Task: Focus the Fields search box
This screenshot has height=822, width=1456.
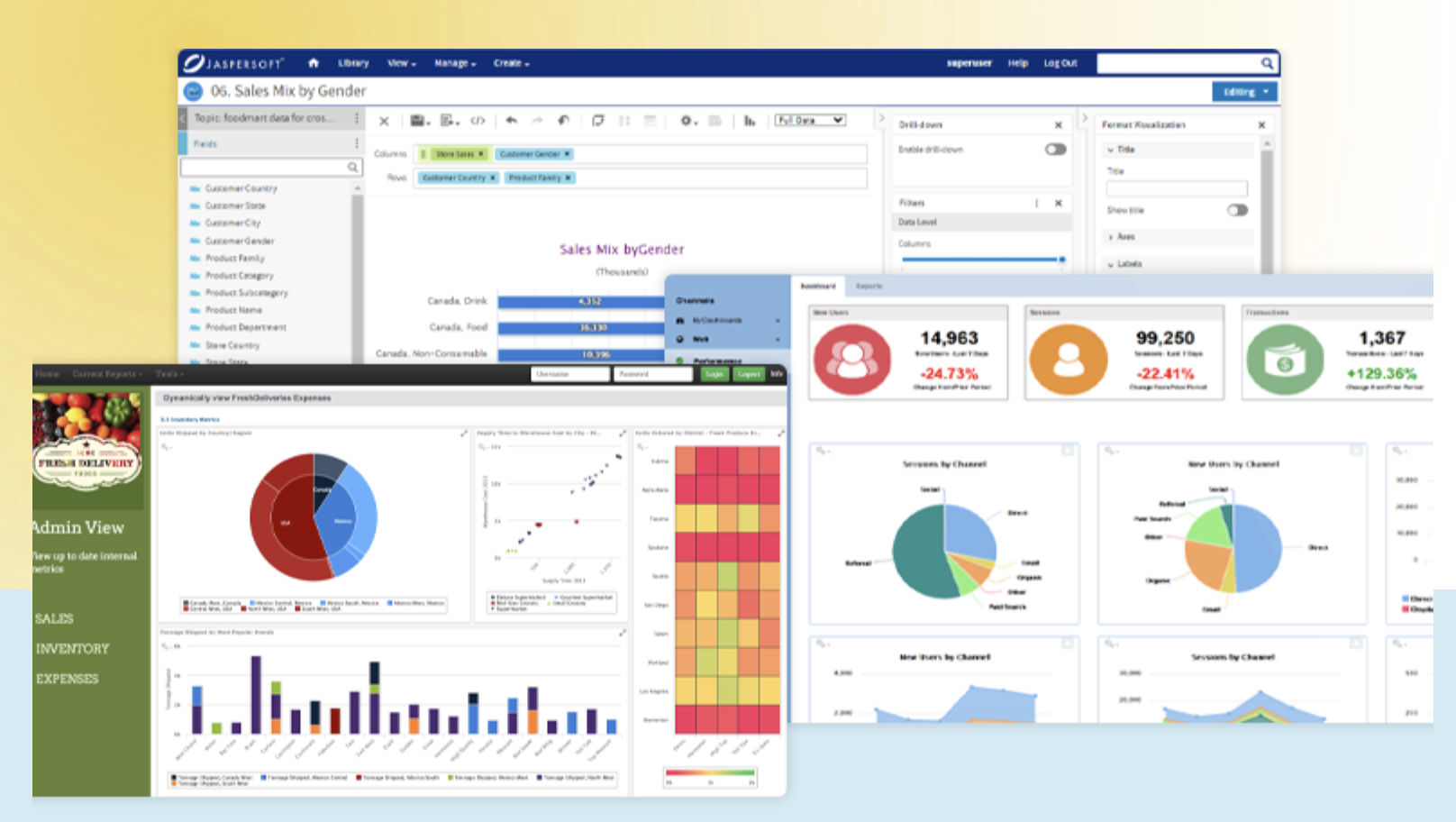Action: coord(270,168)
